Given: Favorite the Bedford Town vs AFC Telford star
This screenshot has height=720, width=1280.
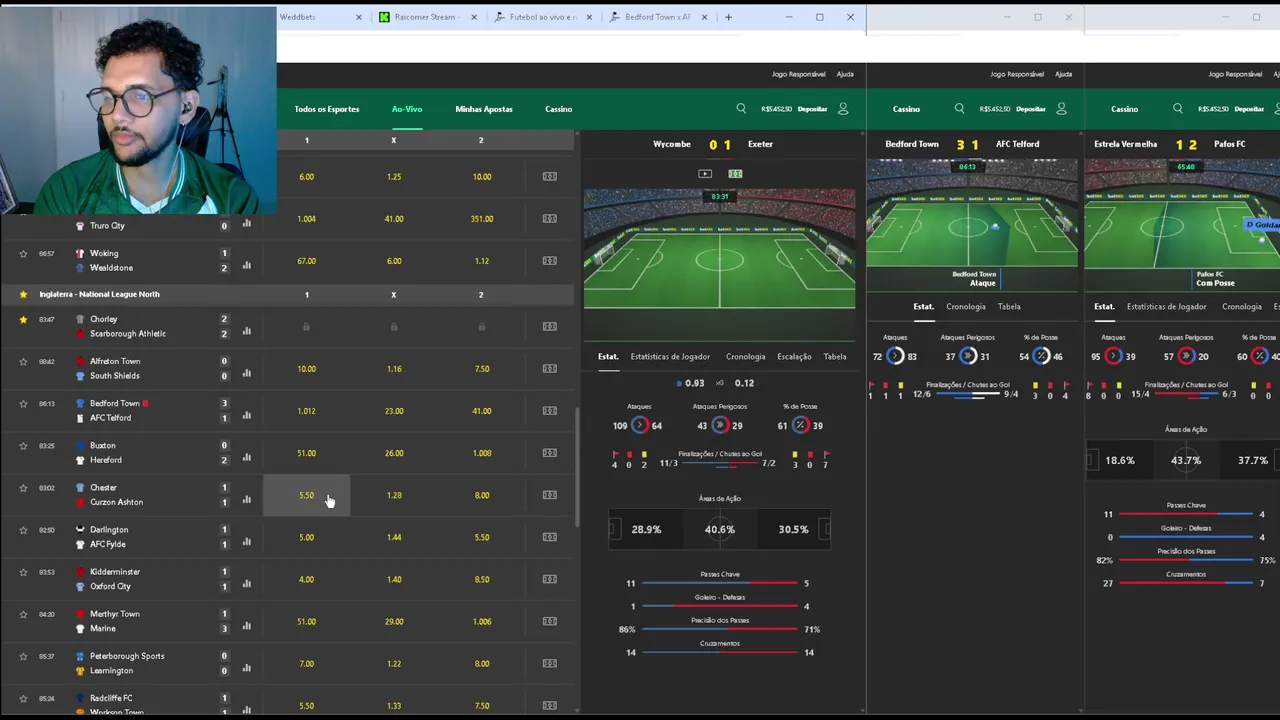Looking at the screenshot, I should 23,404.
